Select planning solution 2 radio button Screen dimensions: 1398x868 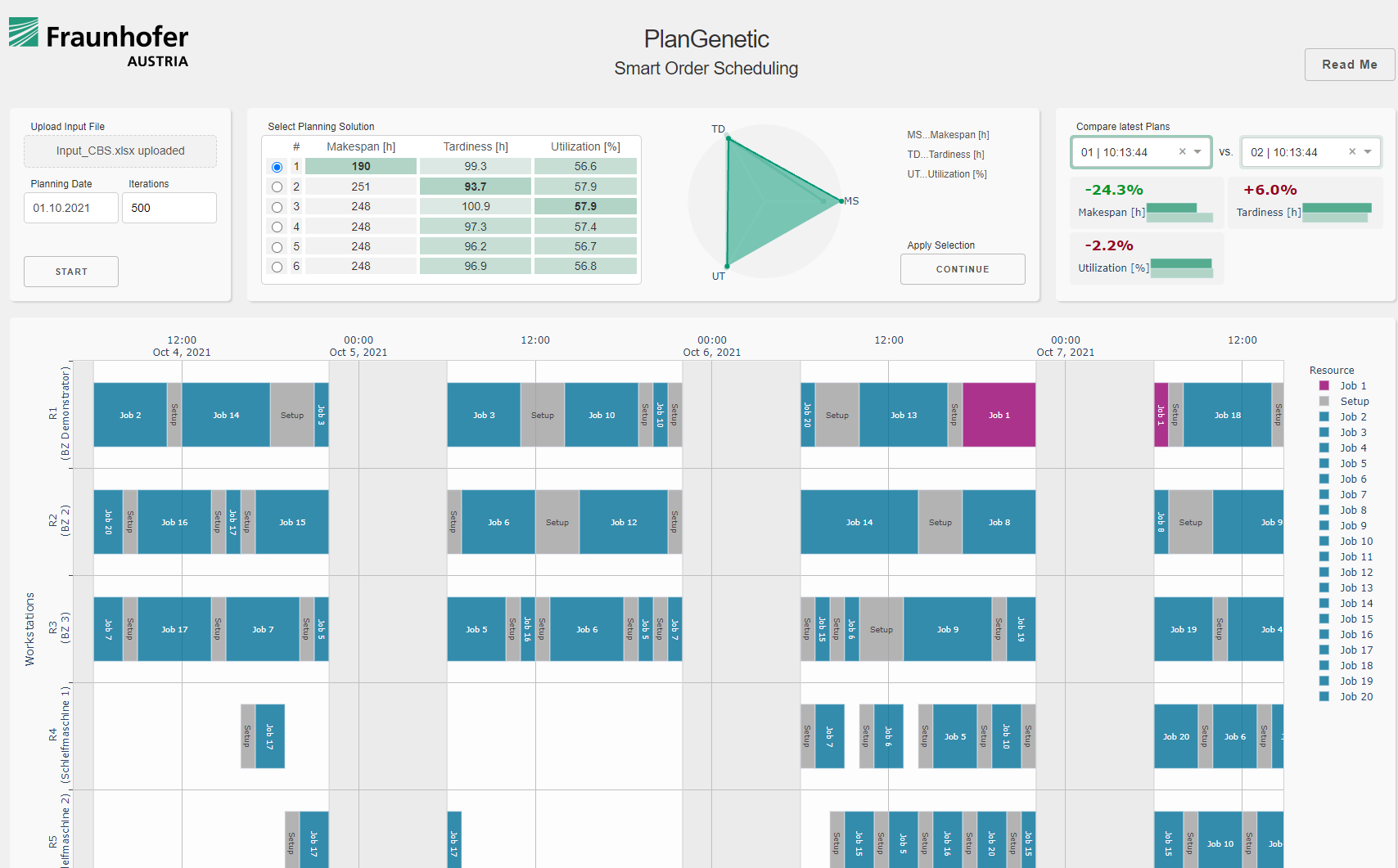pyautogui.click(x=277, y=187)
